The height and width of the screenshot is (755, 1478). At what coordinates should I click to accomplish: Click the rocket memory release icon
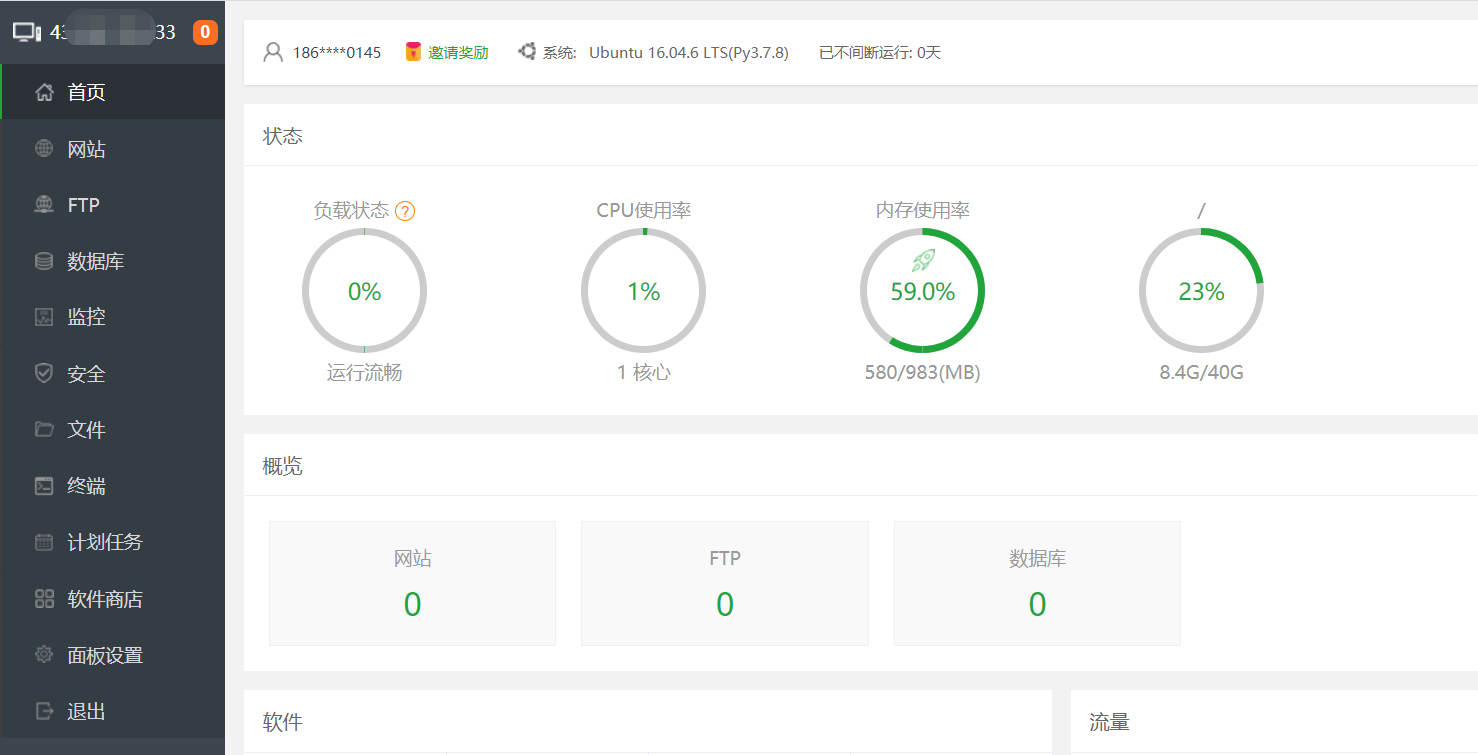(x=923, y=261)
